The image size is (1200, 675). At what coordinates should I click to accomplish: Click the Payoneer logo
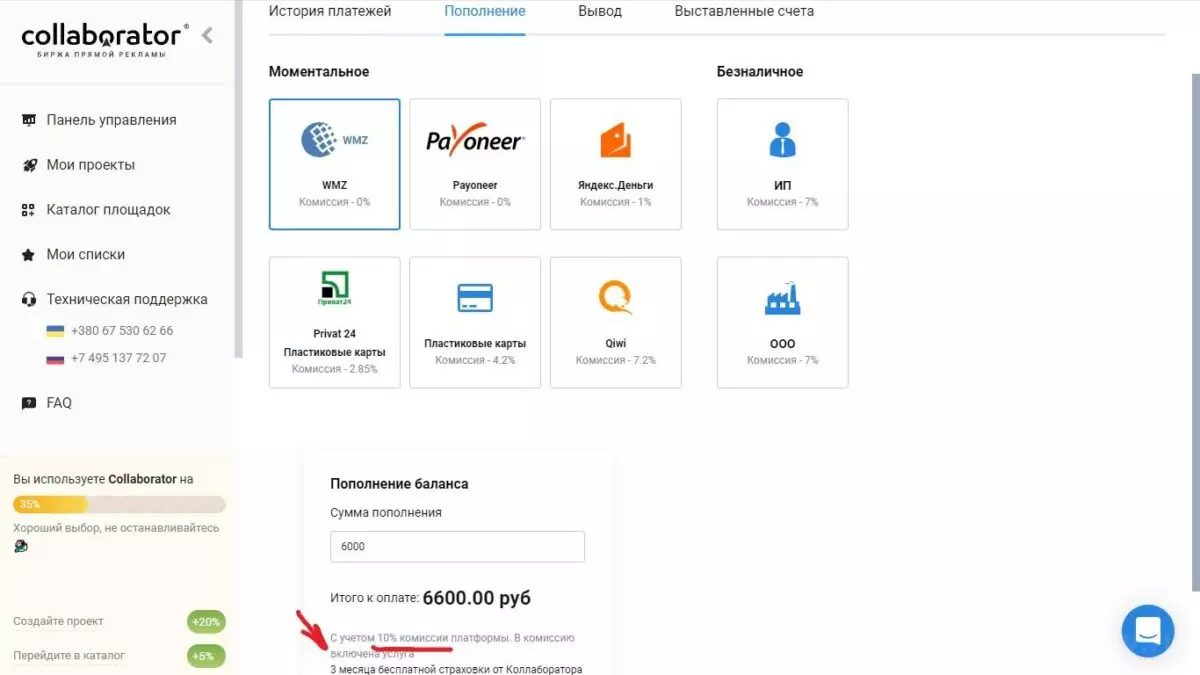click(x=475, y=141)
